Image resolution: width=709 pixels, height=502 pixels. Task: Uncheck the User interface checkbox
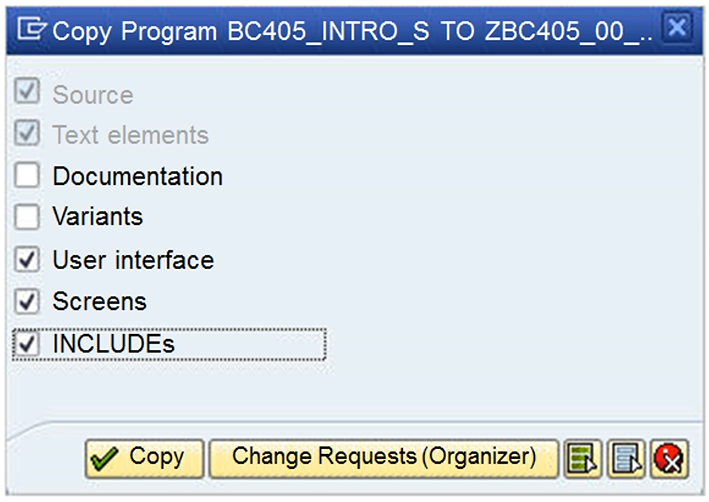click(x=28, y=260)
